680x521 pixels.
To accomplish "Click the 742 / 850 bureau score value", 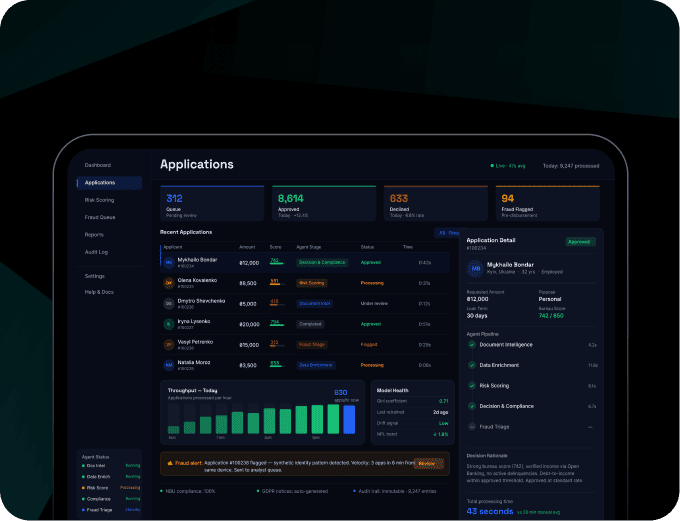I will 551,316.
